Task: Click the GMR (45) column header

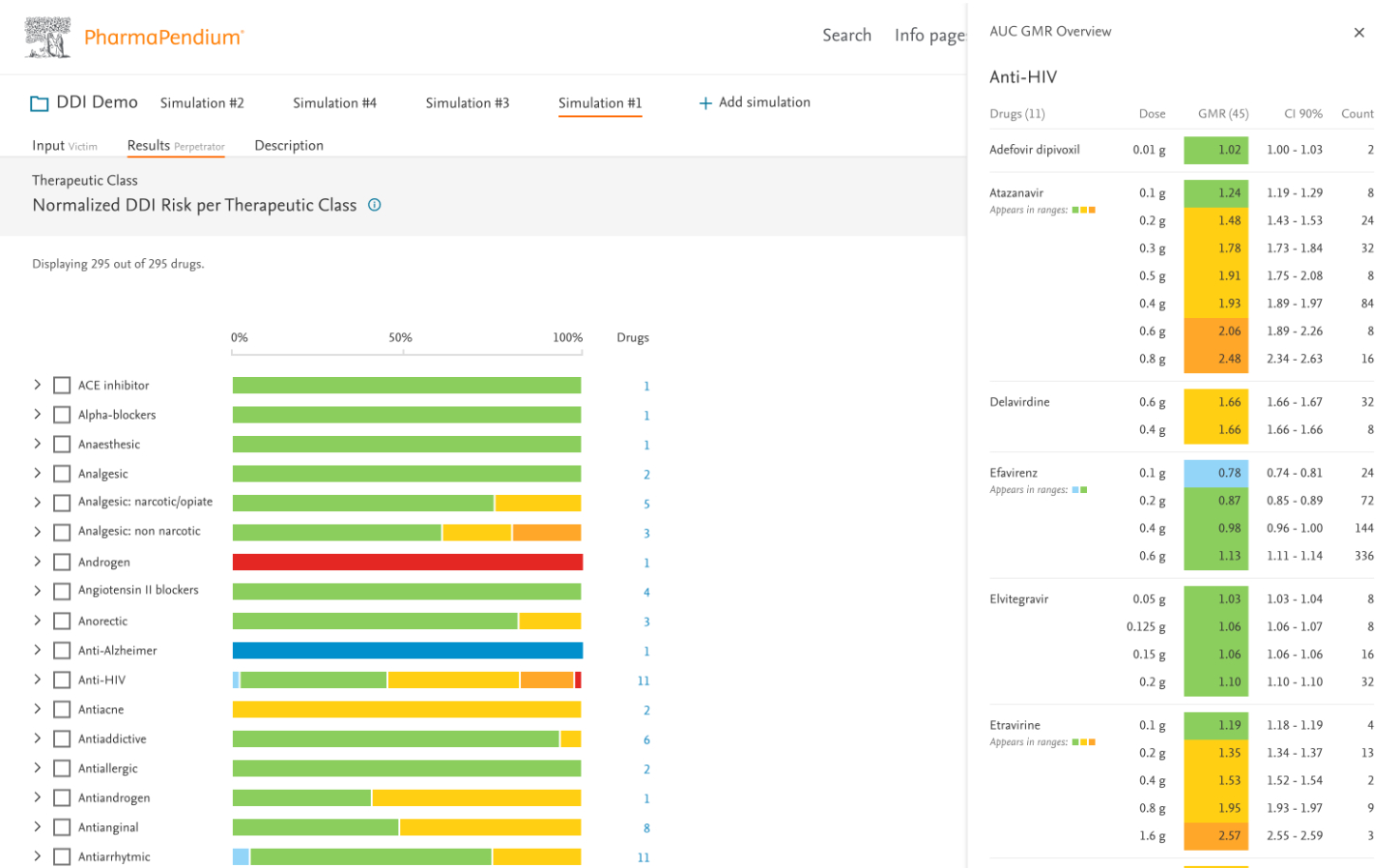Action: [1222, 114]
